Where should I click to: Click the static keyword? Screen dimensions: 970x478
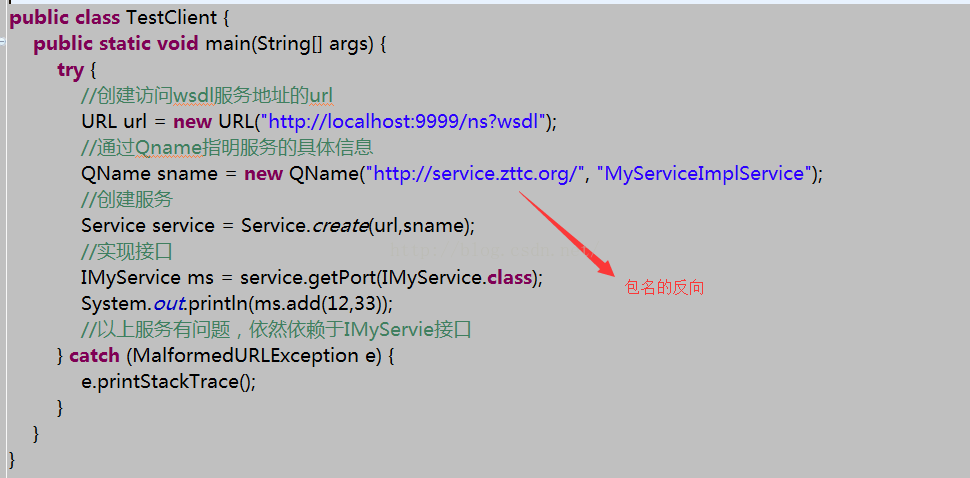tap(124, 44)
